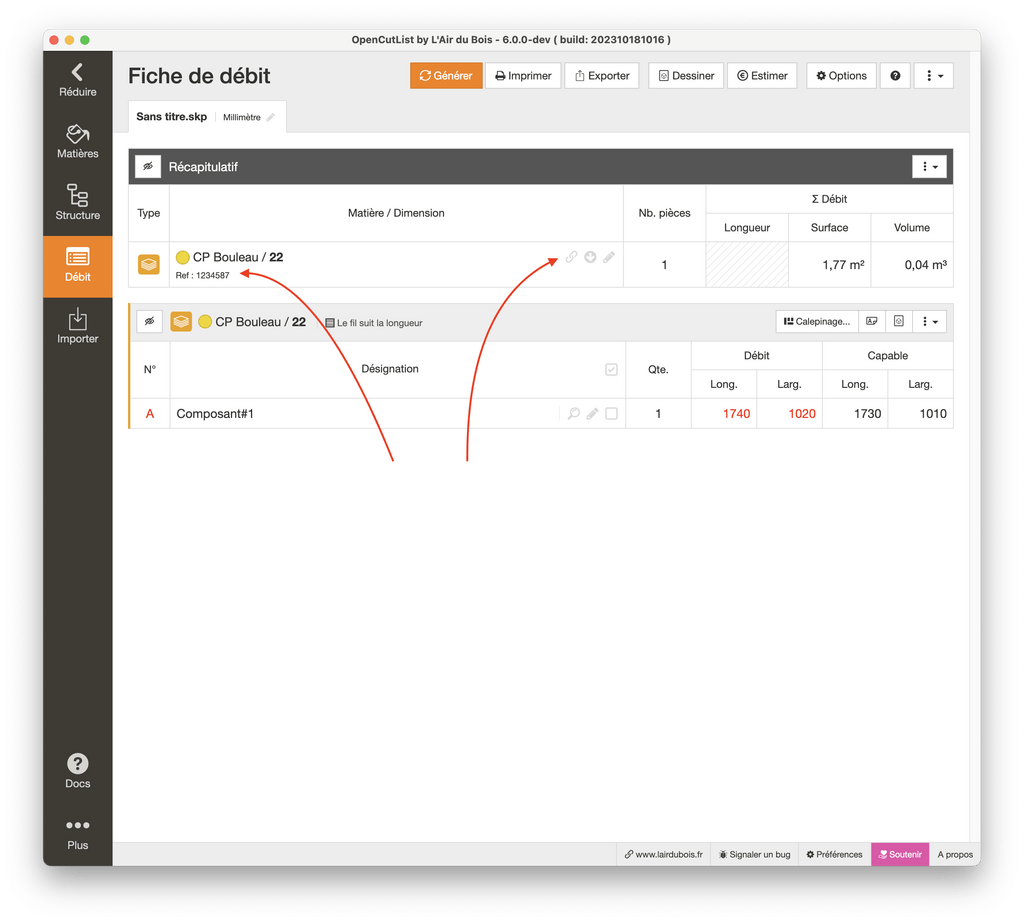Check the Composant#1 row checkbox
1024x923 pixels.
click(x=611, y=413)
